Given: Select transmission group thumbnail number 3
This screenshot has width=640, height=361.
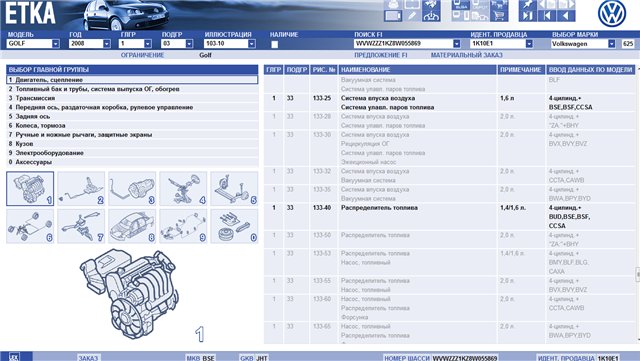Looking at the screenshot, I should coord(132,188).
